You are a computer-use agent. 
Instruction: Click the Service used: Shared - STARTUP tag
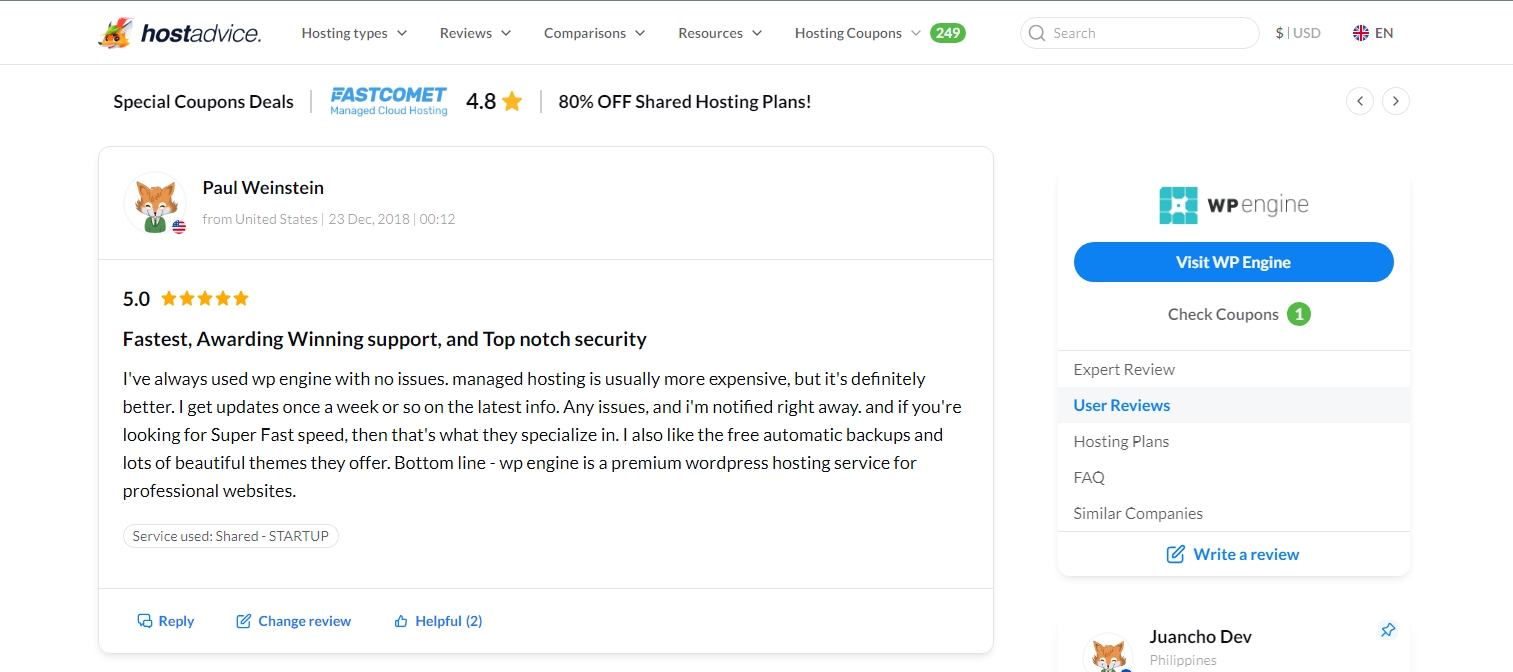pos(231,536)
